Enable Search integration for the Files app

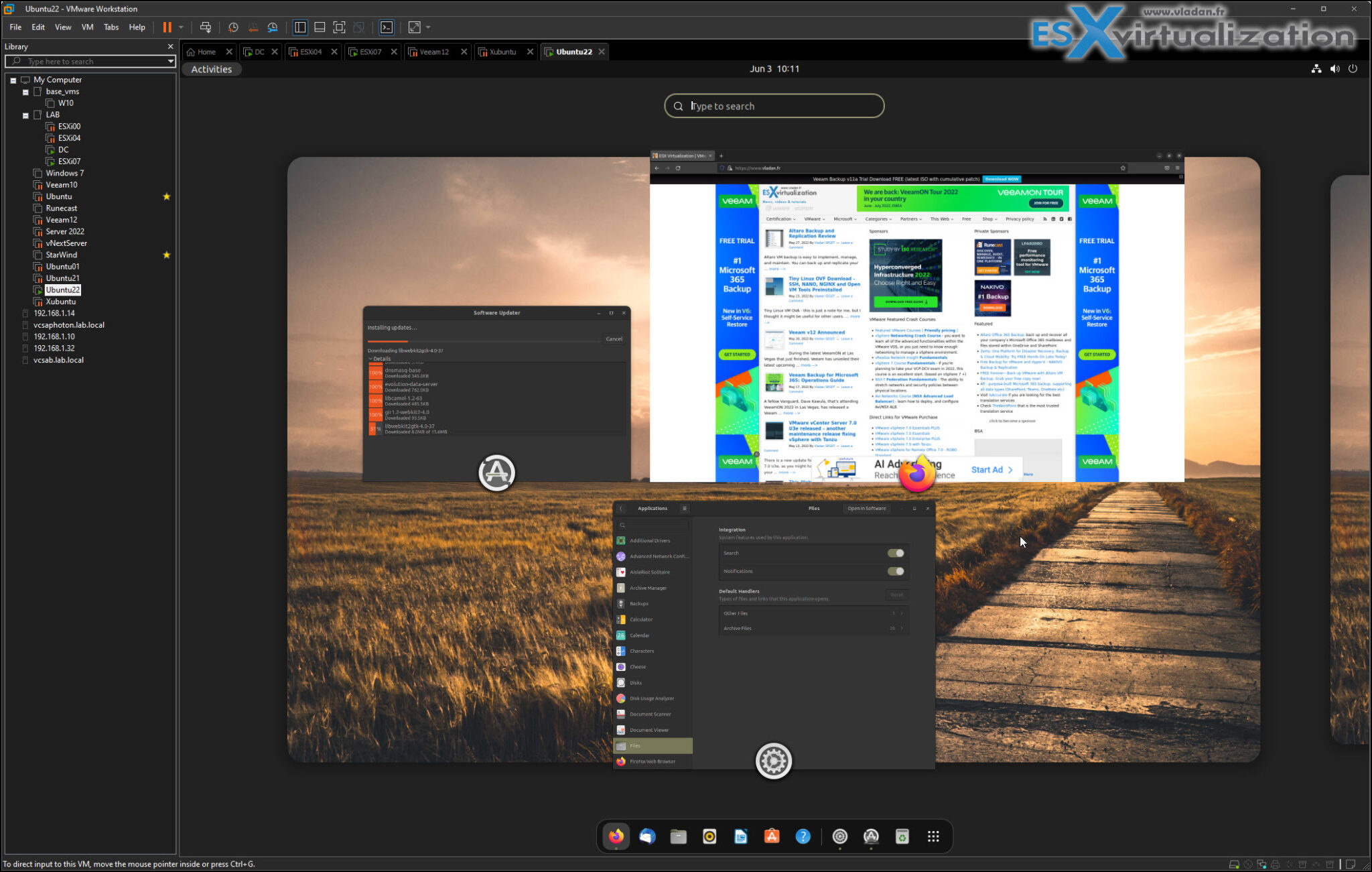click(896, 552)
